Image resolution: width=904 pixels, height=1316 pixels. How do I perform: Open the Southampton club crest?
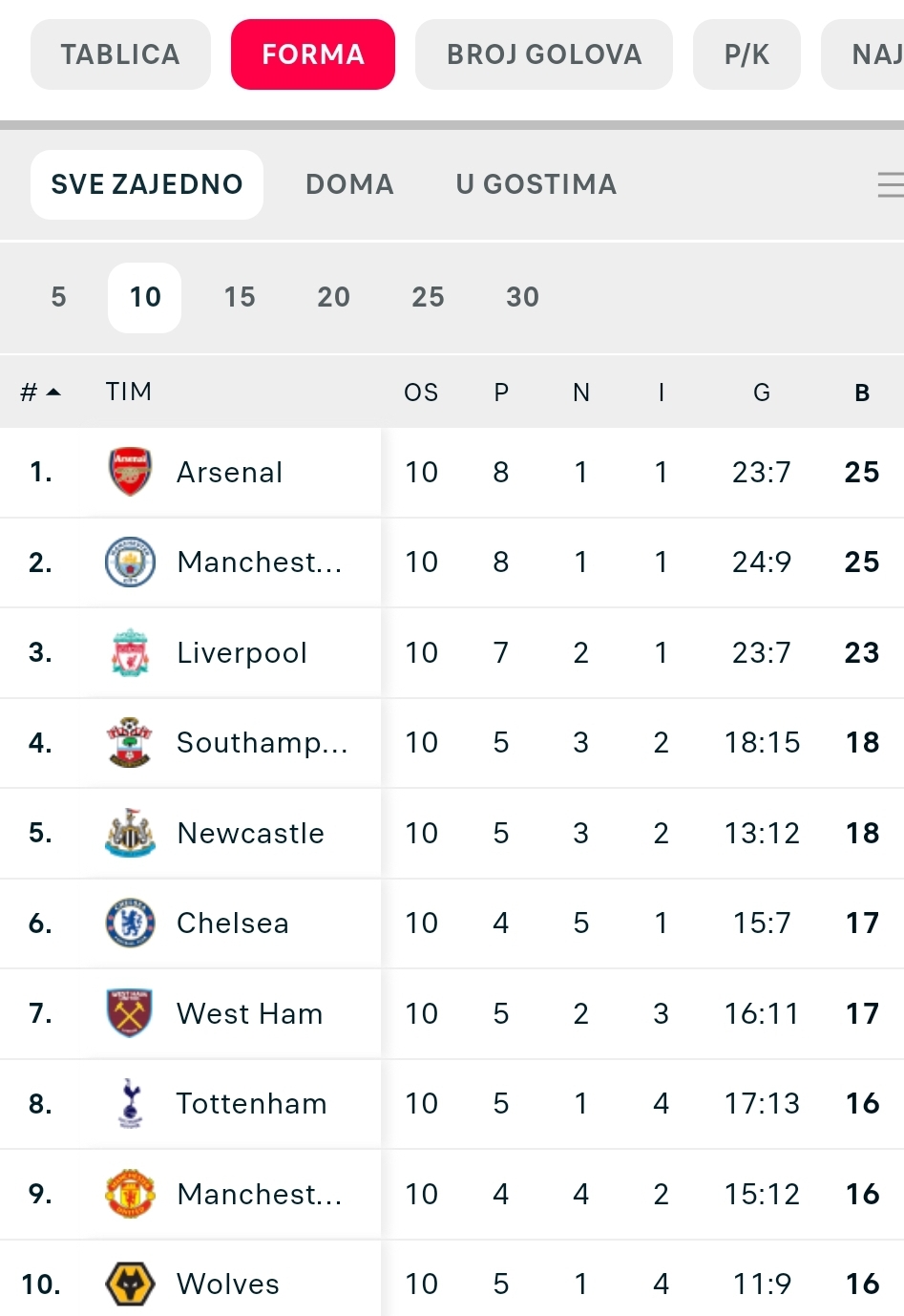click(130, 742)
